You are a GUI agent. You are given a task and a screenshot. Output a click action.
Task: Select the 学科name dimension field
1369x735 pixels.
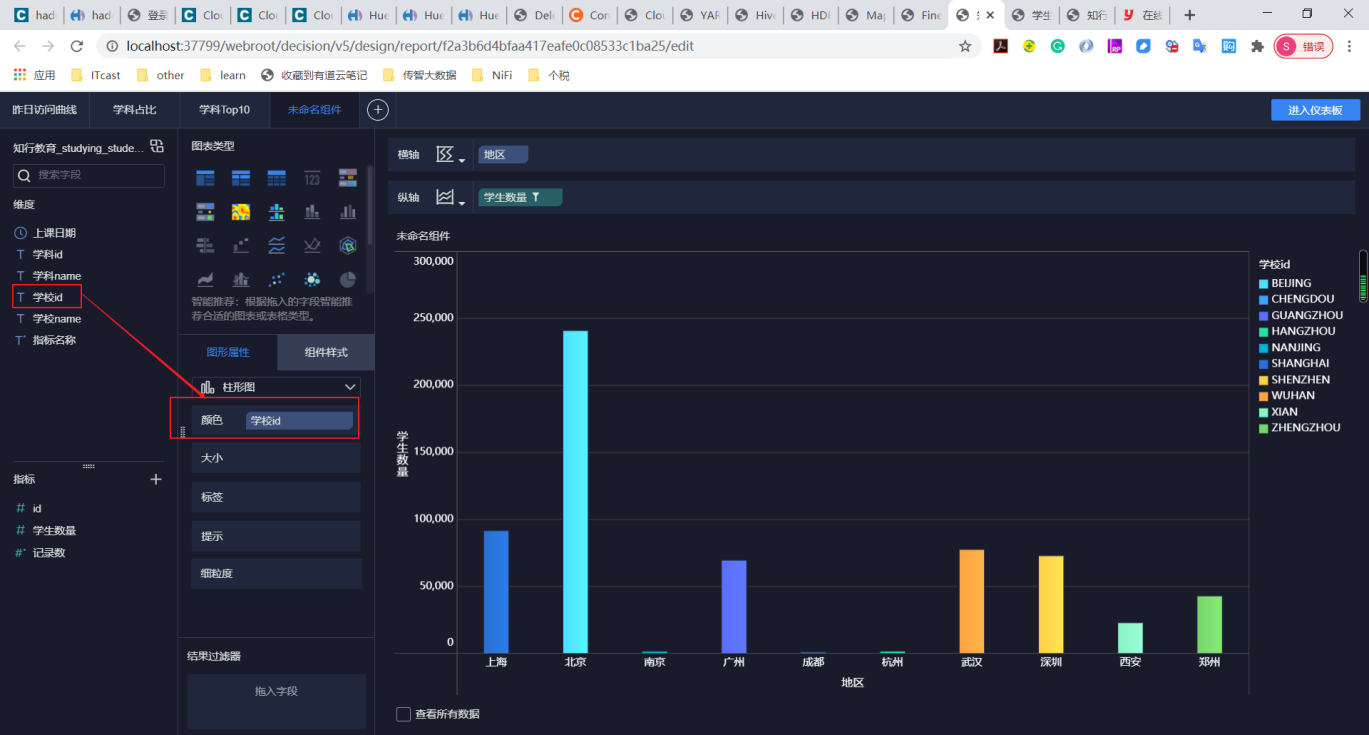56,276
